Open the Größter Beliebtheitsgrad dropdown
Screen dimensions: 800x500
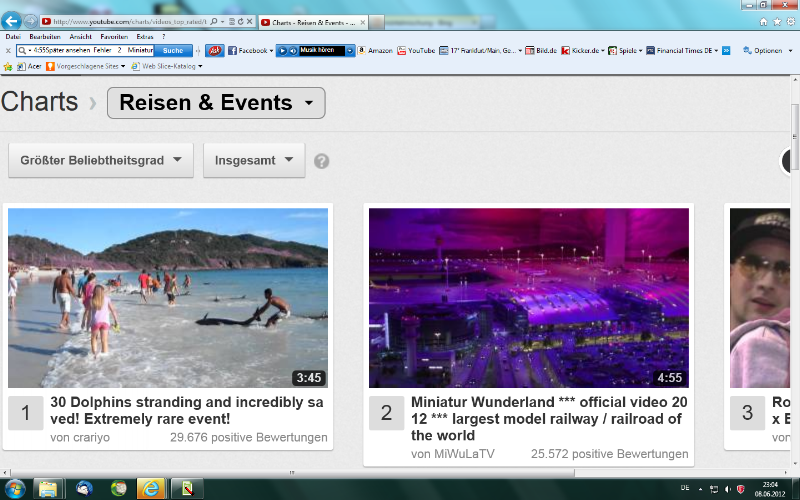100,160
